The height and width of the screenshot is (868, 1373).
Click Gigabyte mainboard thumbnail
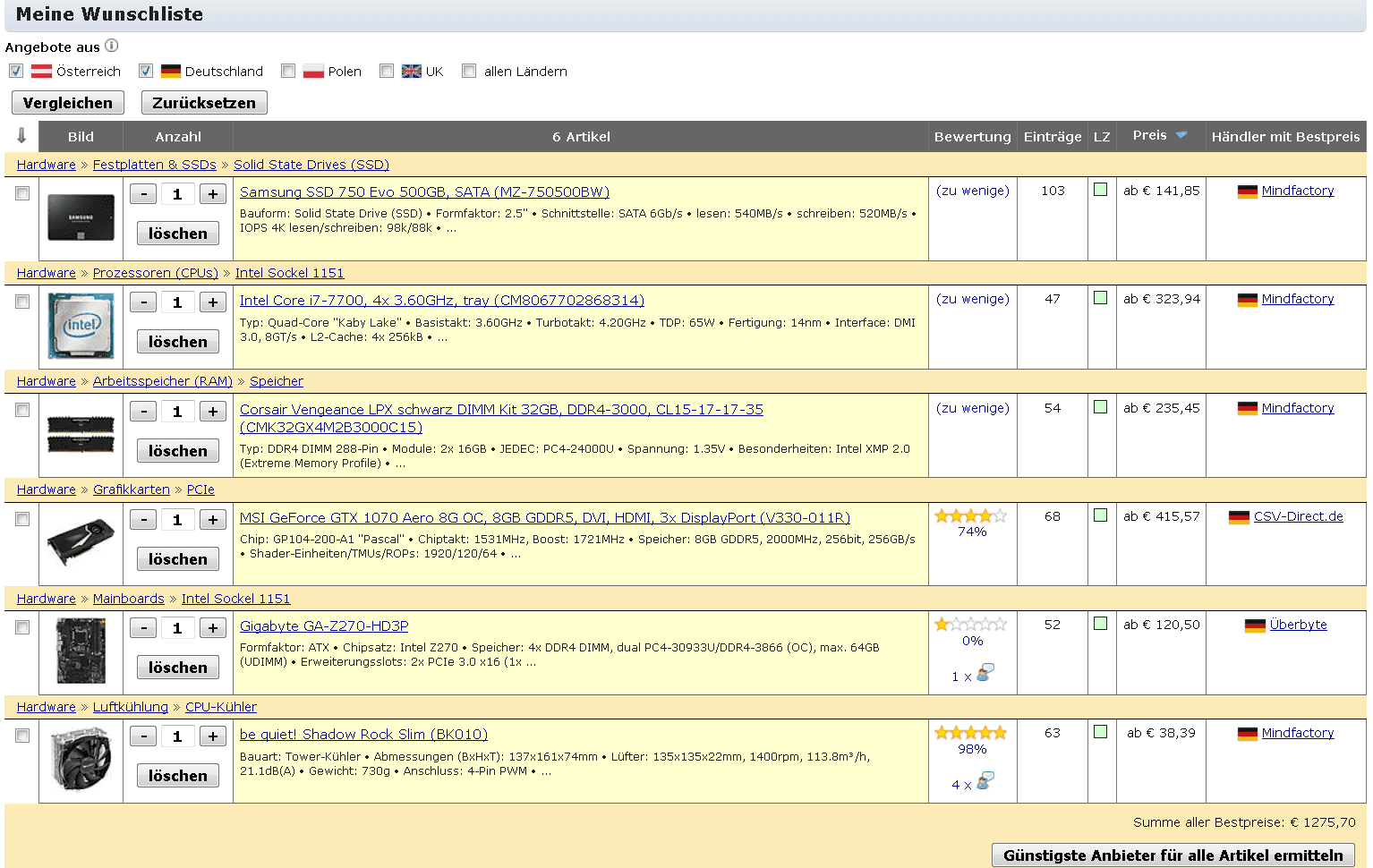pyautogui.click(x=81, y=651)
